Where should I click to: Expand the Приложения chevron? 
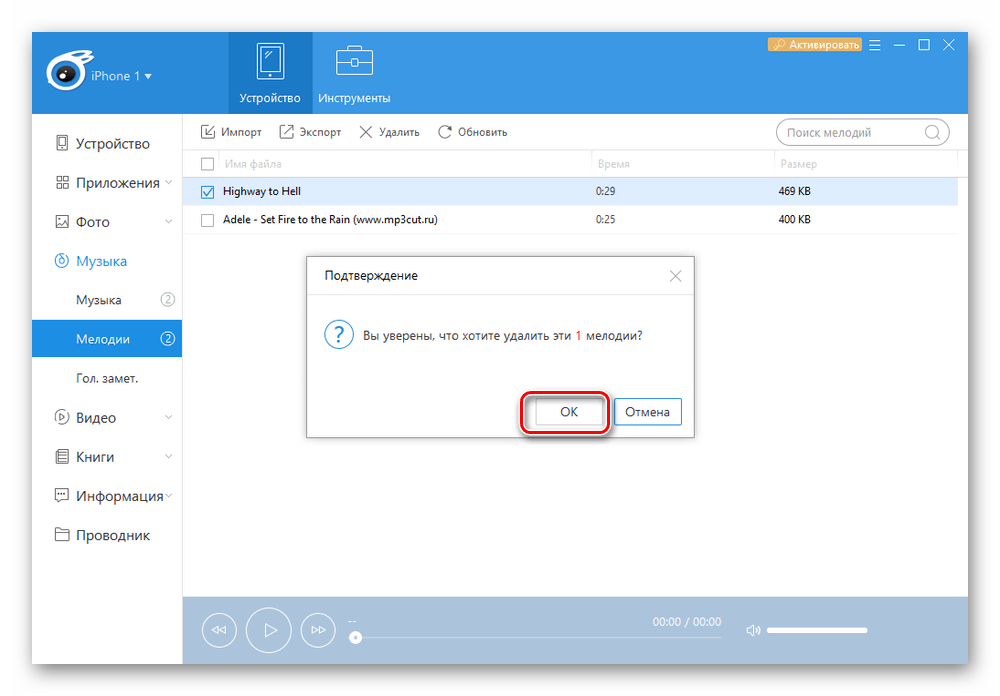pyautogui.click(x=168, y=182)
